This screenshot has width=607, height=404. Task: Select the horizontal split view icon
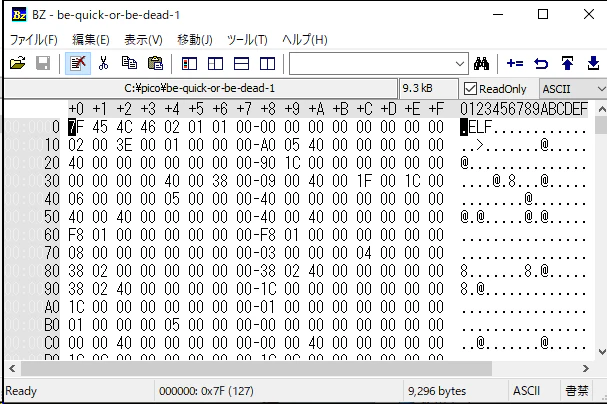(241, 63)
